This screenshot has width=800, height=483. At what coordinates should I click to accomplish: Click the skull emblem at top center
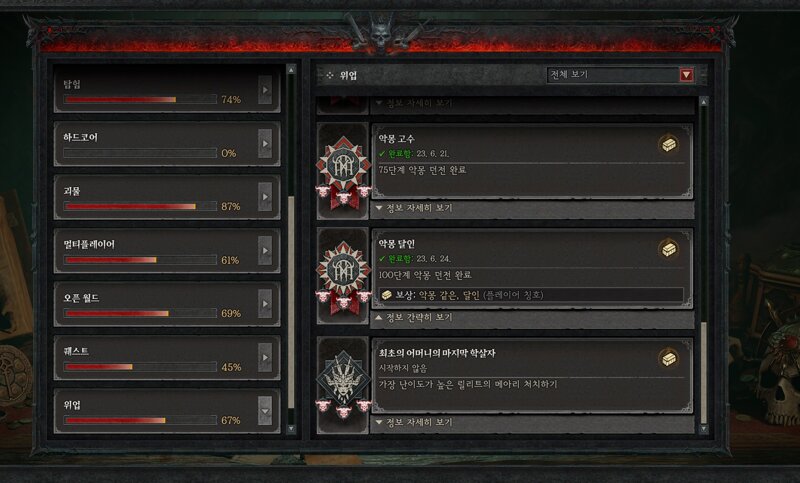tap(381, 32)
